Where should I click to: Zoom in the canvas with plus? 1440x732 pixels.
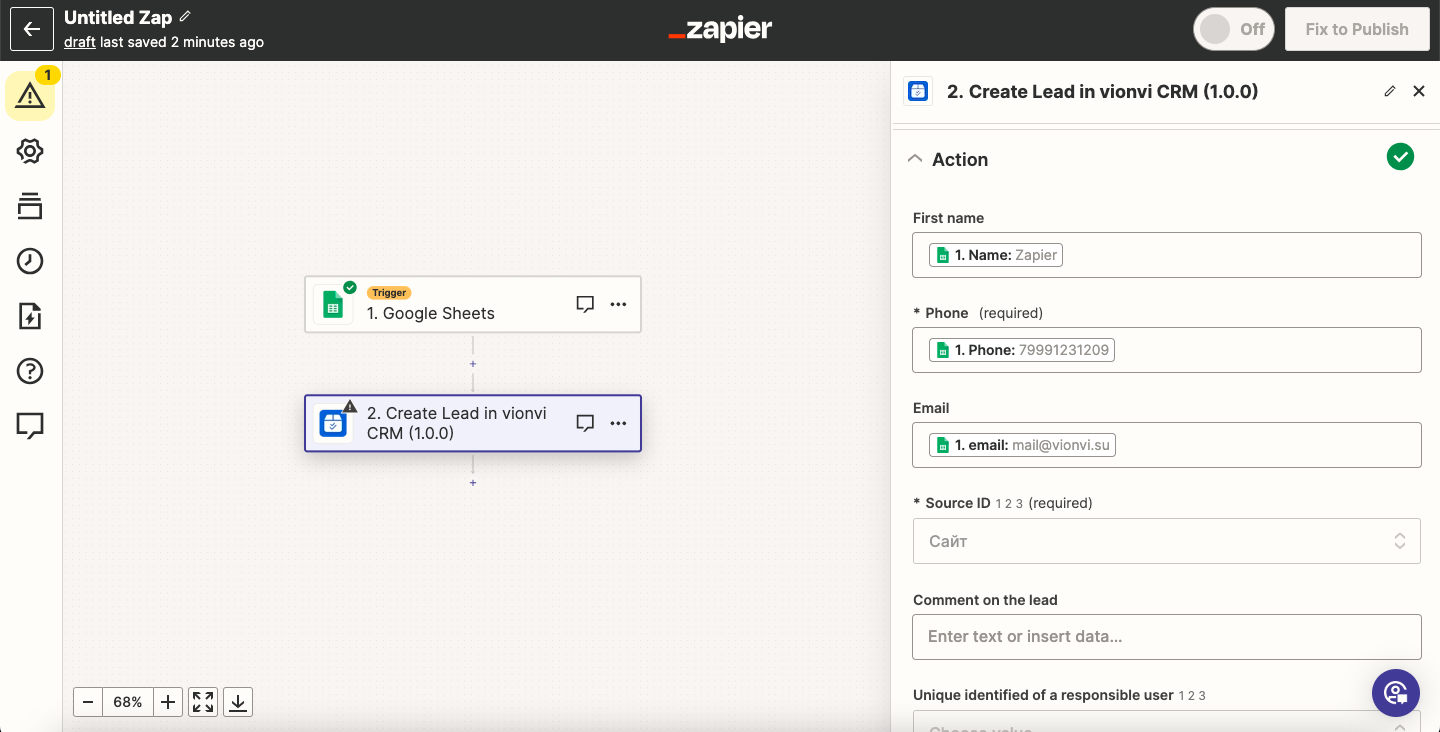coord(168,702)
